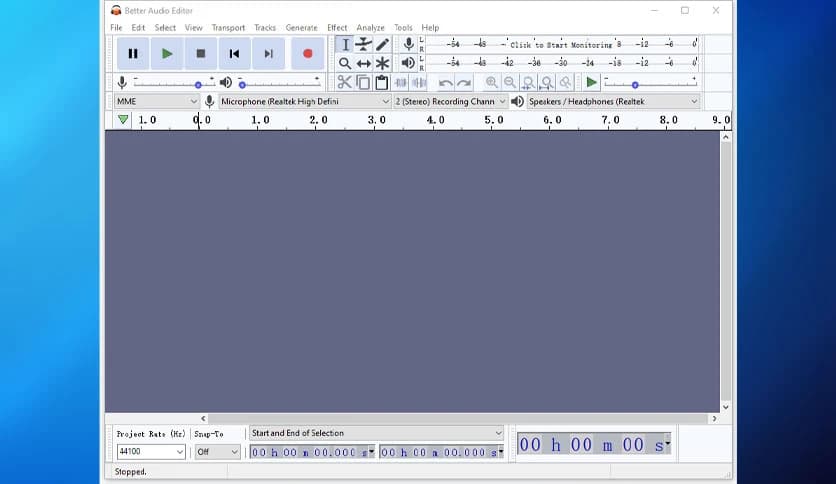
Task: Click Fit project to width icon
Action: click(546, 83)
